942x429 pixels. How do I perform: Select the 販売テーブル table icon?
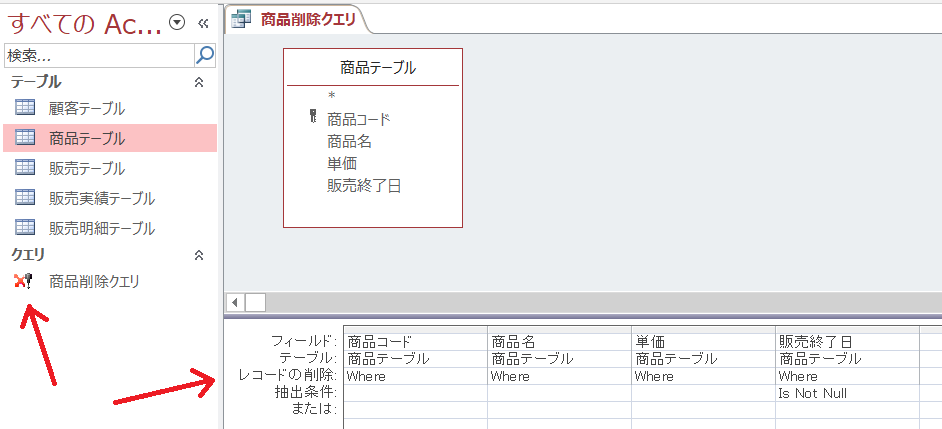[25, 167]
